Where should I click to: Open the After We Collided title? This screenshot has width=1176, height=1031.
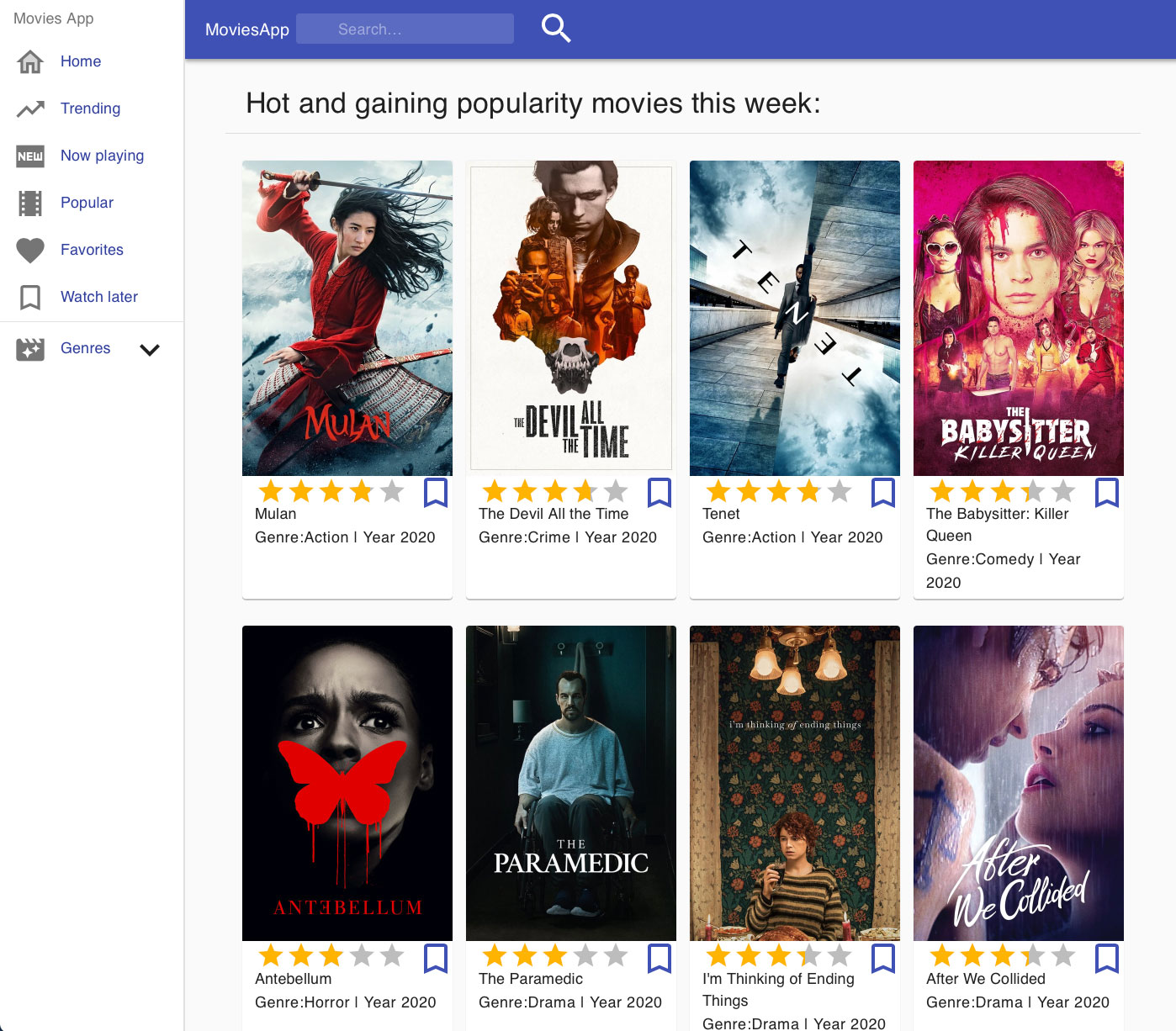(986, 979)
